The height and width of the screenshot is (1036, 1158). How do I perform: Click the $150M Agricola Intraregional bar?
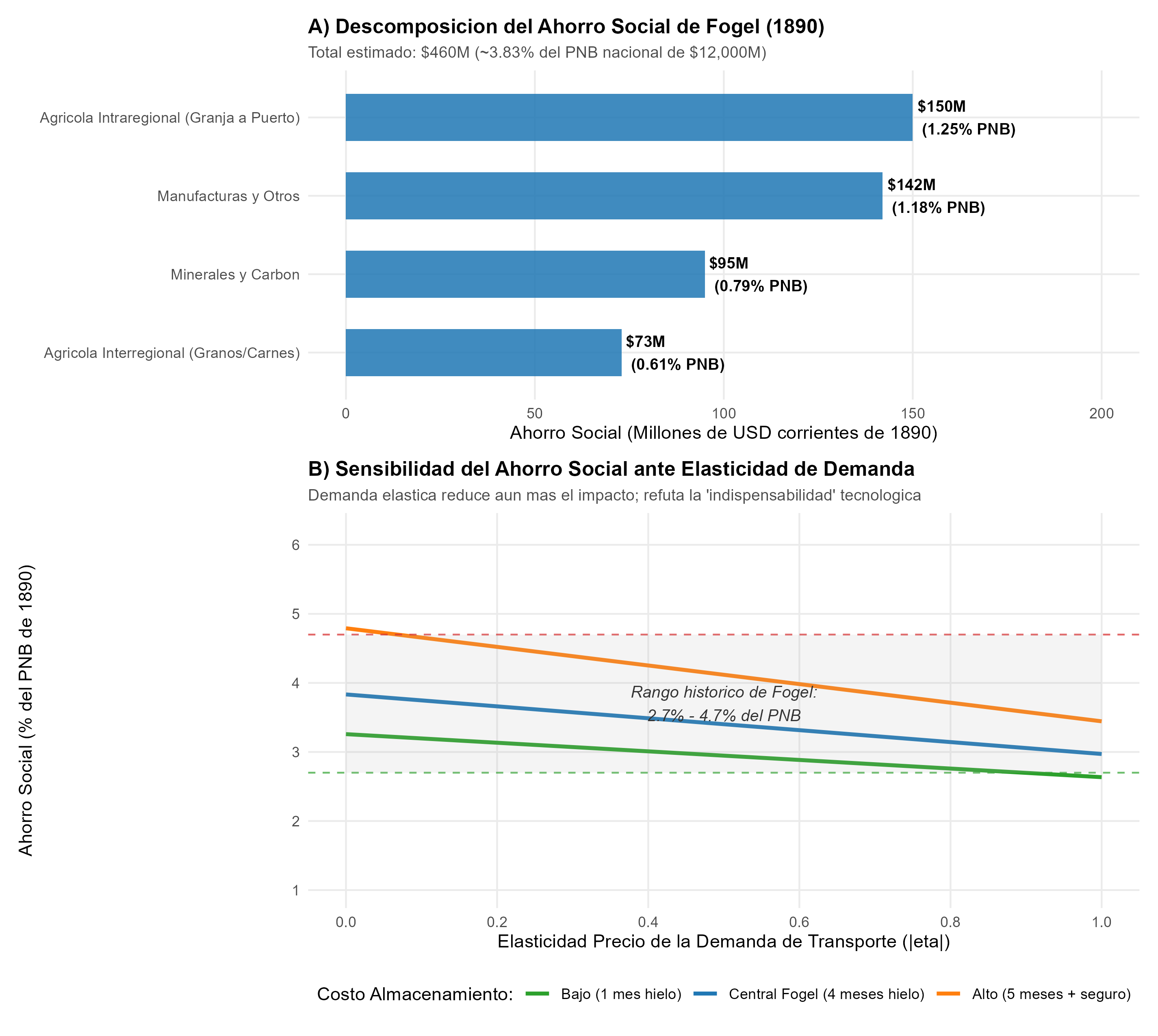point(629,117)
